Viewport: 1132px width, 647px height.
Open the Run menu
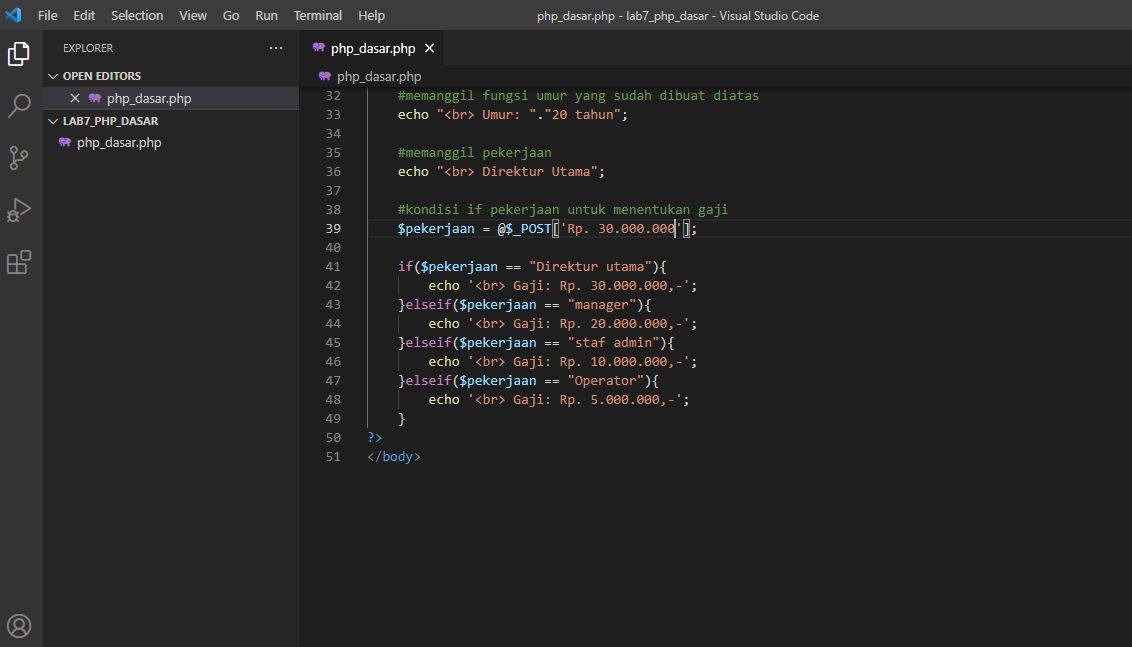point(266,15)
